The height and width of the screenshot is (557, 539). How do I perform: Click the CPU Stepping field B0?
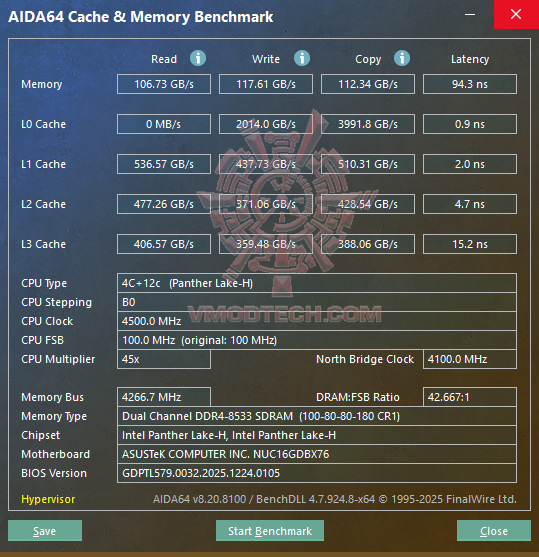click(x=317, y=302)
